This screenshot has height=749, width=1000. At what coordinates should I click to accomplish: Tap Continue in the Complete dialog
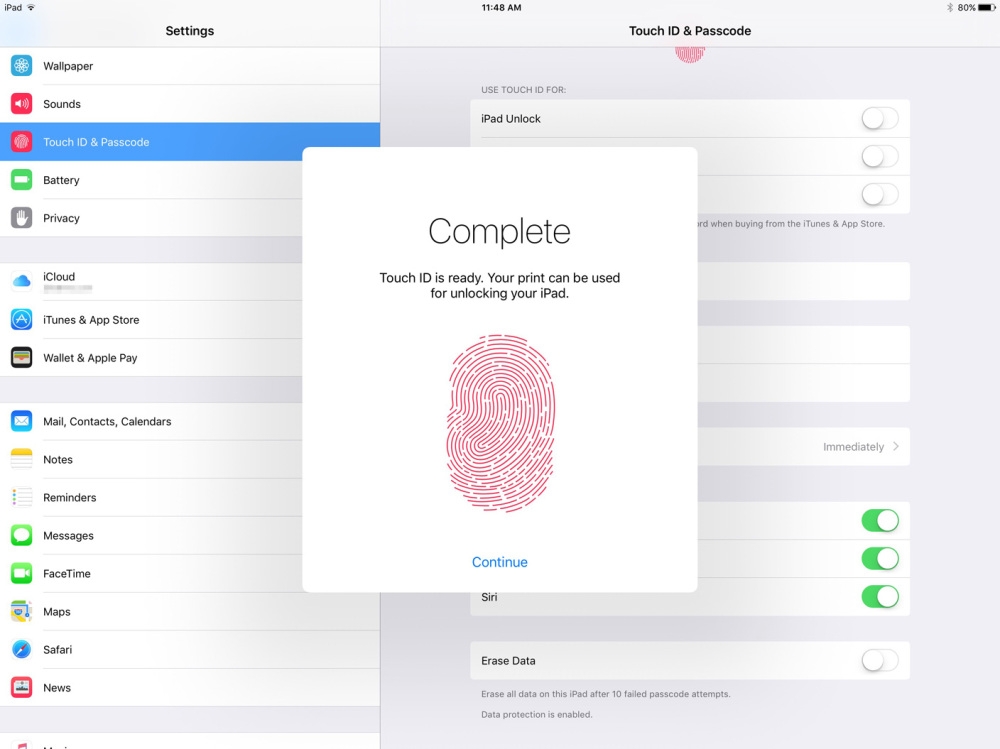pyautogui.click(x=500, y=562)
